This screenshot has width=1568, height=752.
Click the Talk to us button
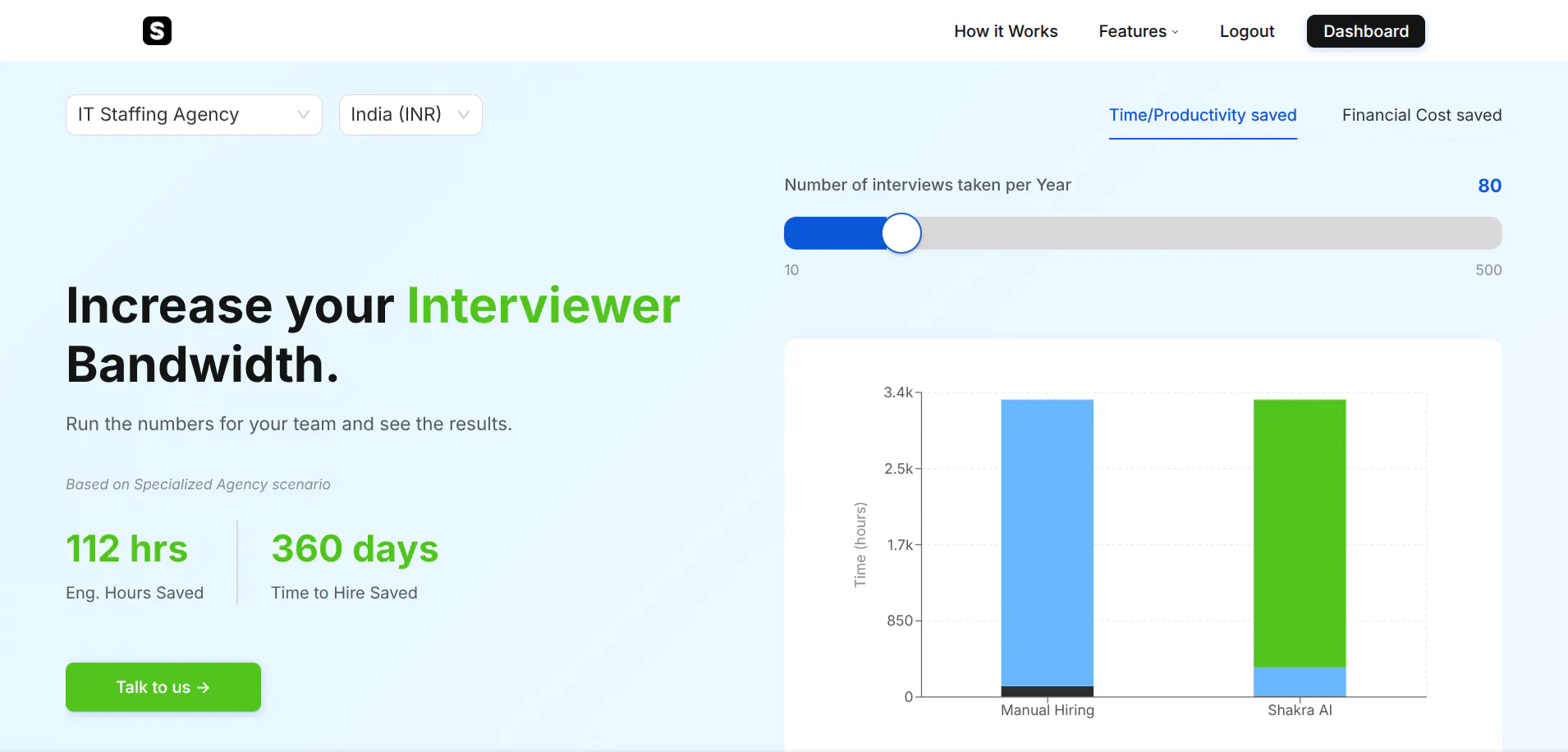click(x=163, y=687)
